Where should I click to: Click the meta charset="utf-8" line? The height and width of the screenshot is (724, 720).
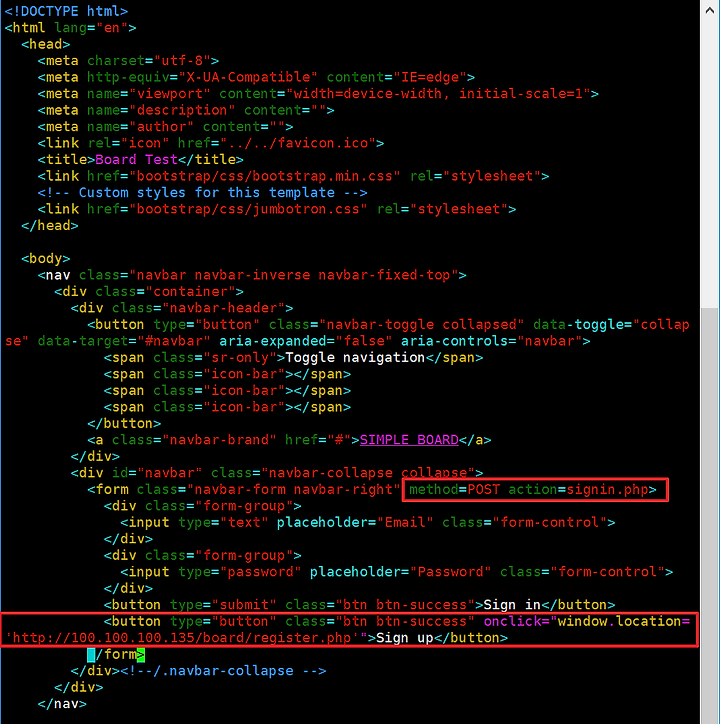click(x=128, y=60)
